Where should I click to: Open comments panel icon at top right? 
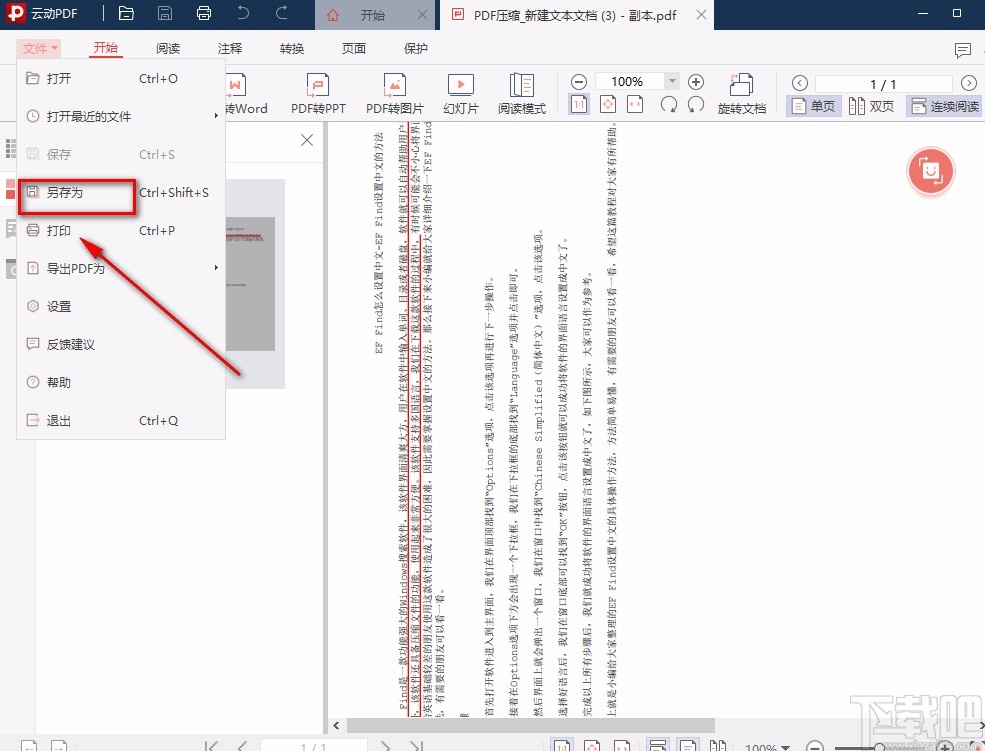pos(962,50)
